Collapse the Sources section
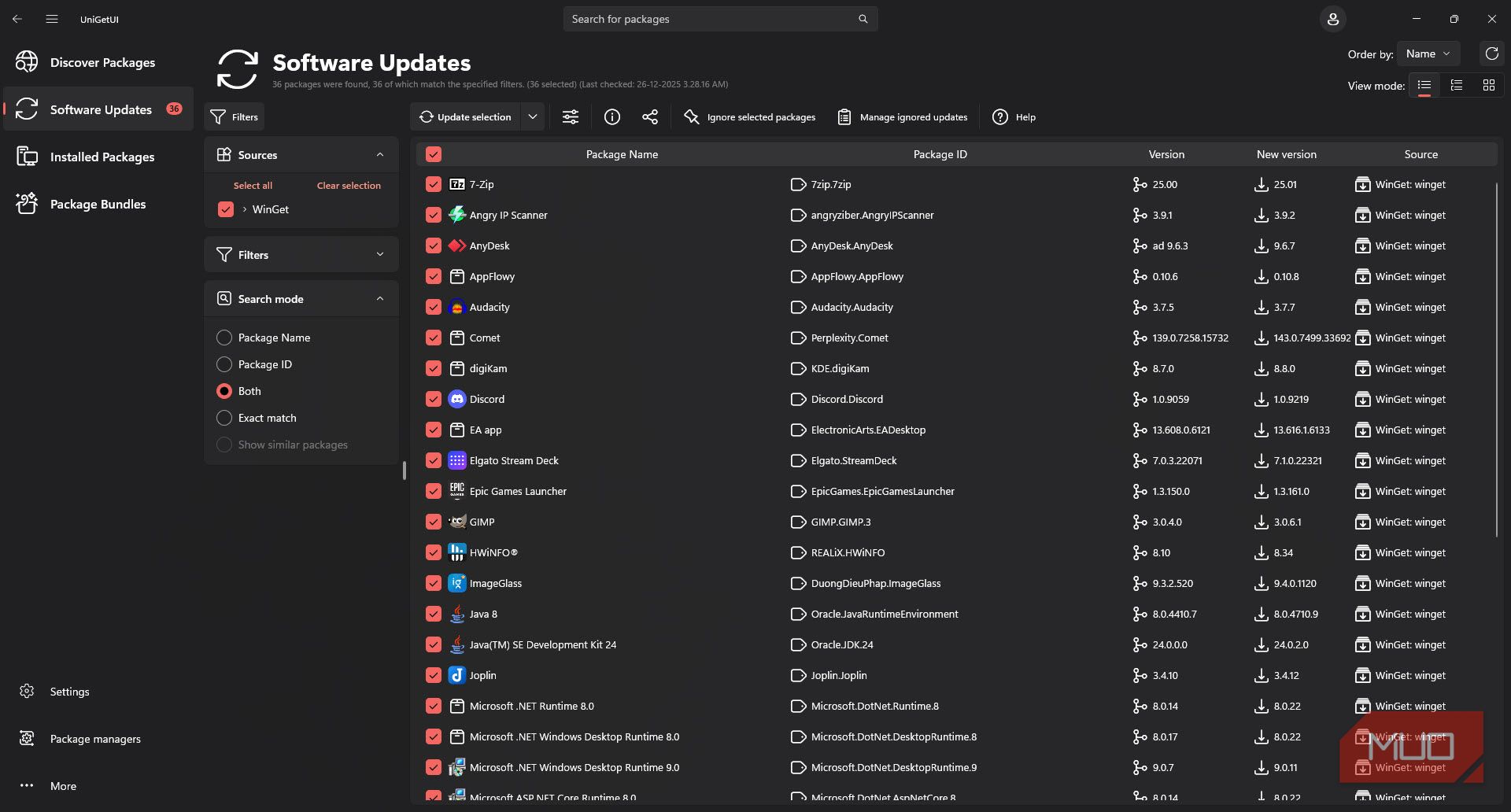Image resolution: width=1511 pixels, height=812 pixels. [x=380, y=155]
